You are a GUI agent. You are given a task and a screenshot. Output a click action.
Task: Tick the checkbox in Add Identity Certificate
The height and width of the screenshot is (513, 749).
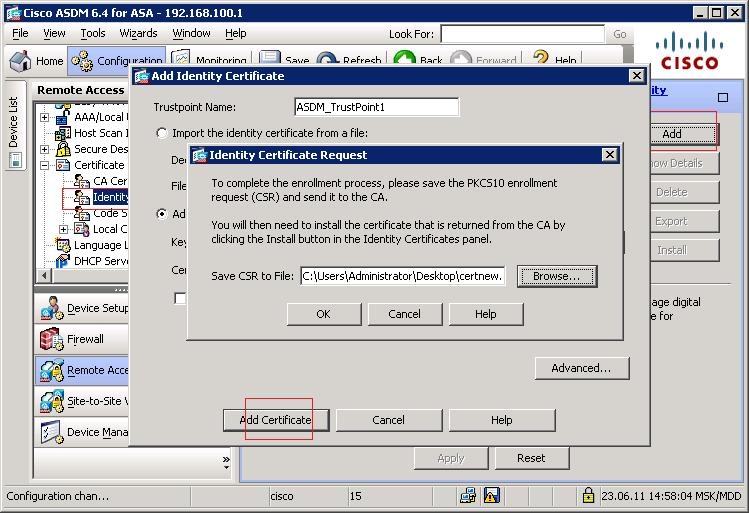180,298
